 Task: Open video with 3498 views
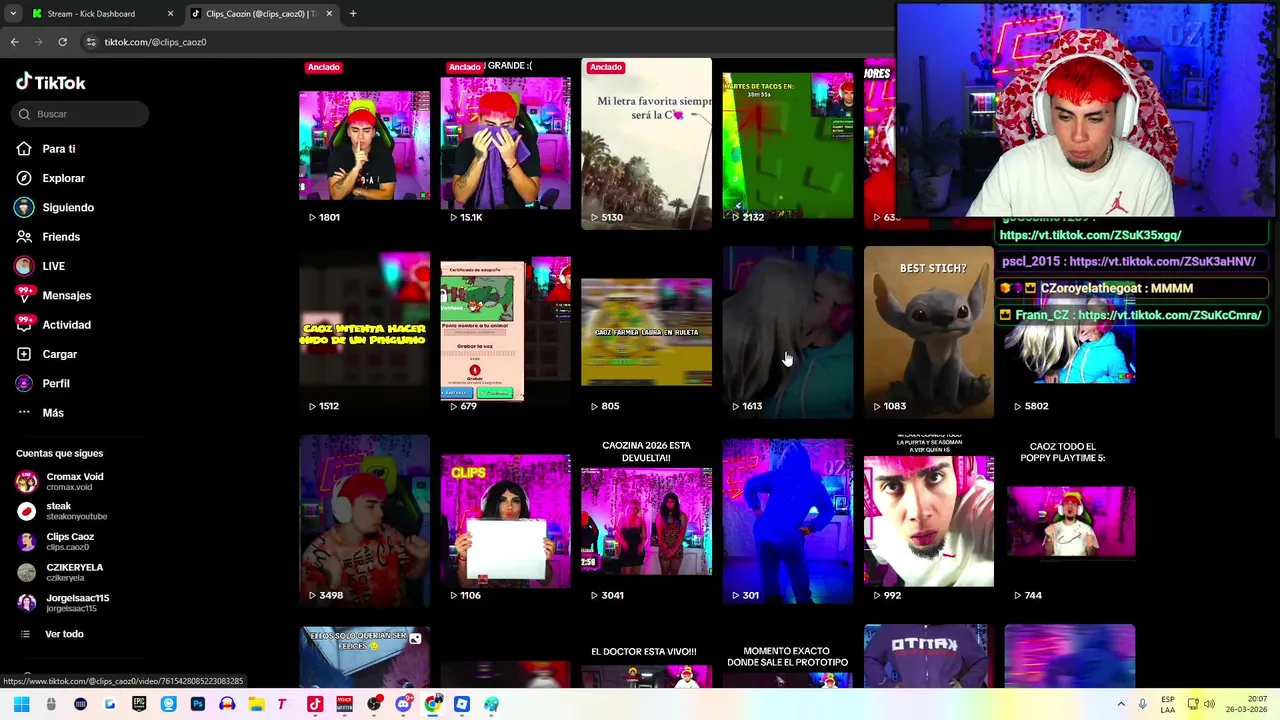pos(364,521)
